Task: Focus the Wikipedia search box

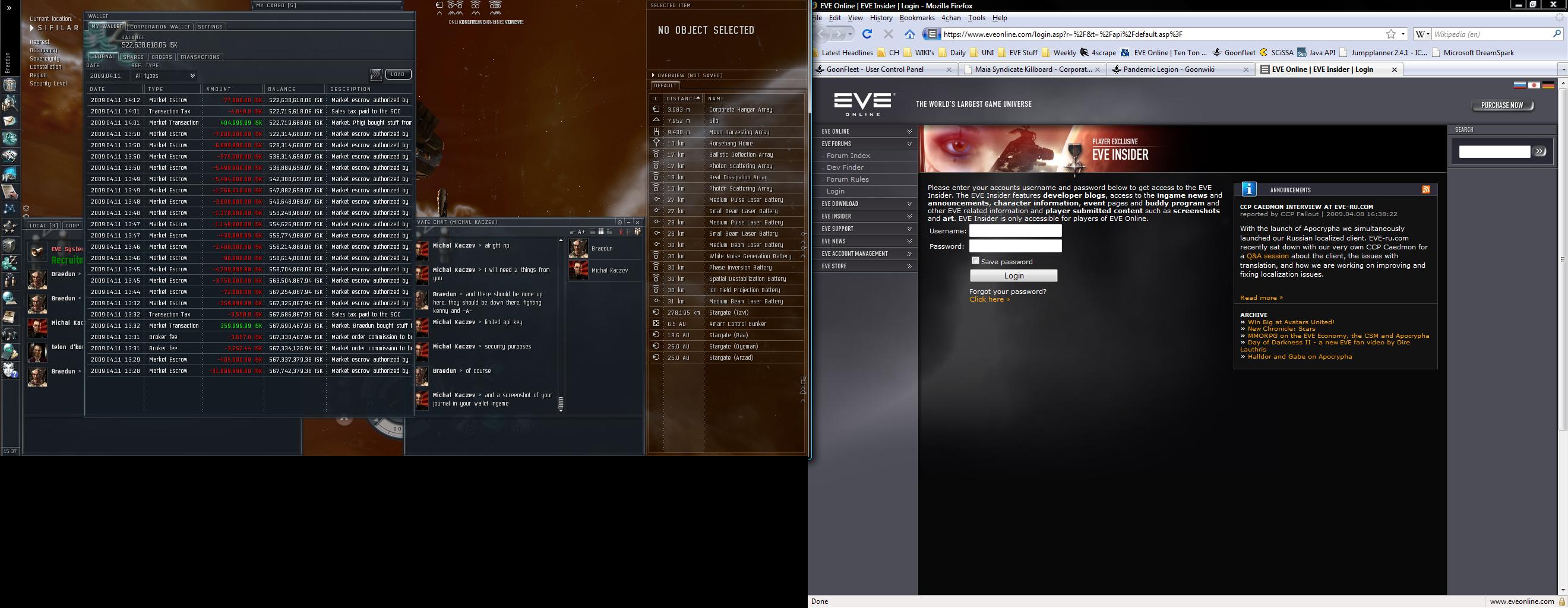Action: pos(1491,34)
